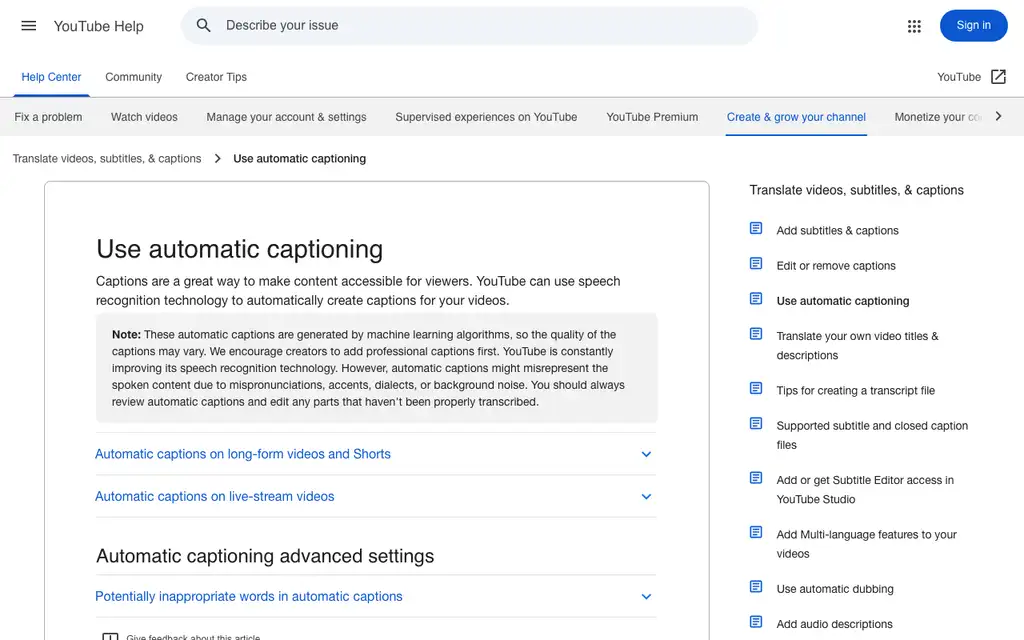Click the YouTube external link icon
Viewport: 1024px width, 640px height.
pos(998,77)
